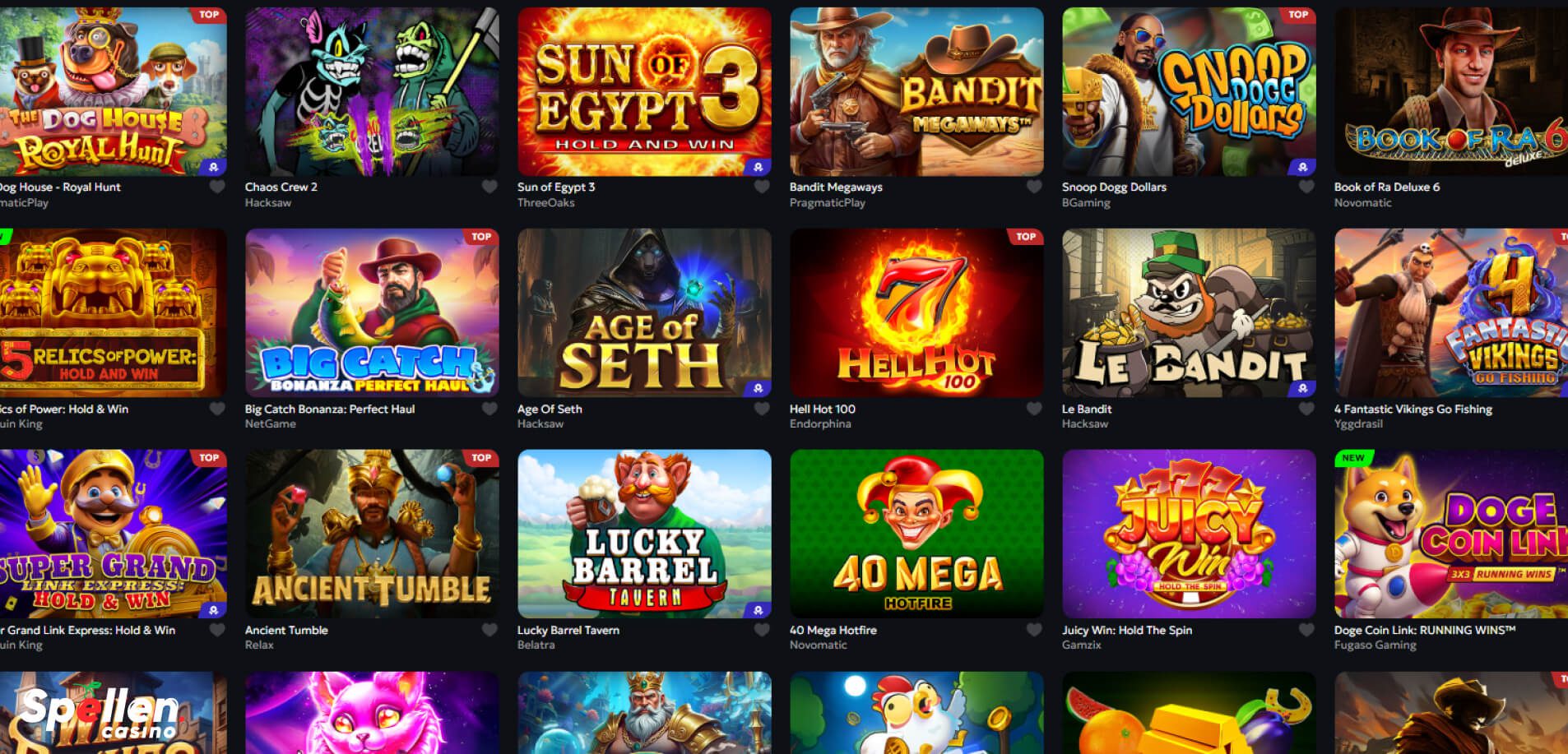The height and width of the screenshot is (754, 1568).
Task: Click the Doge Coin Link: RUNNING WINS title
Action: point(1425,630)
